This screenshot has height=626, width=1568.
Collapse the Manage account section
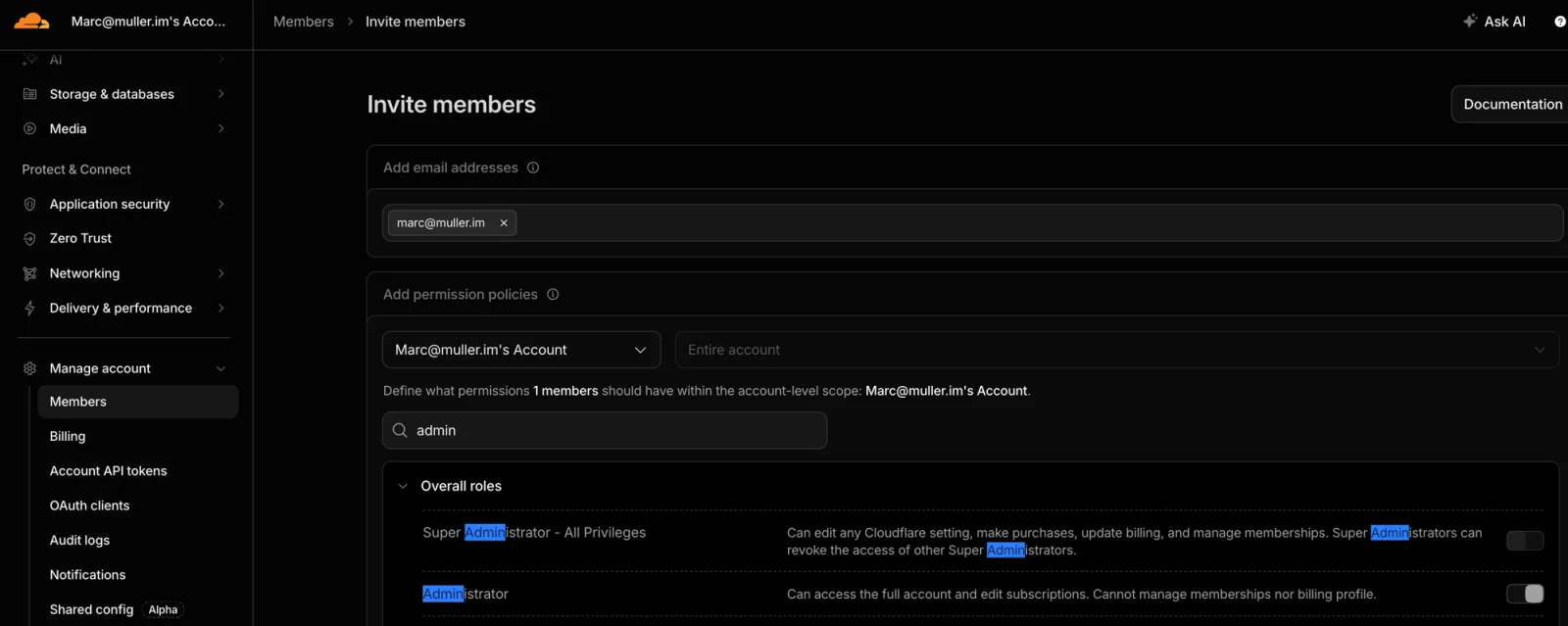[220, 368]
